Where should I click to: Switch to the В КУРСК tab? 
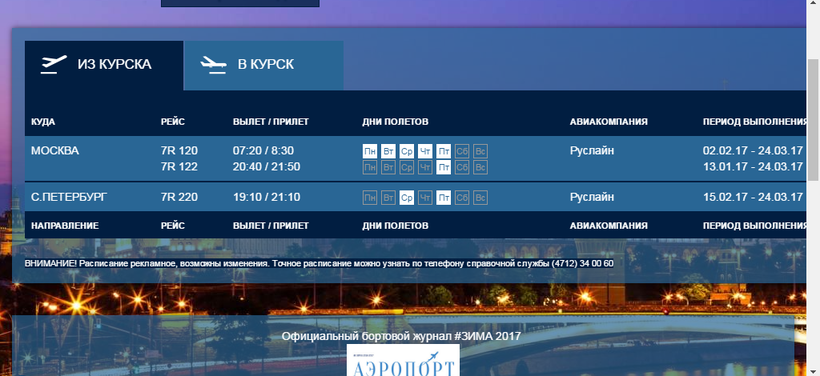264,65
